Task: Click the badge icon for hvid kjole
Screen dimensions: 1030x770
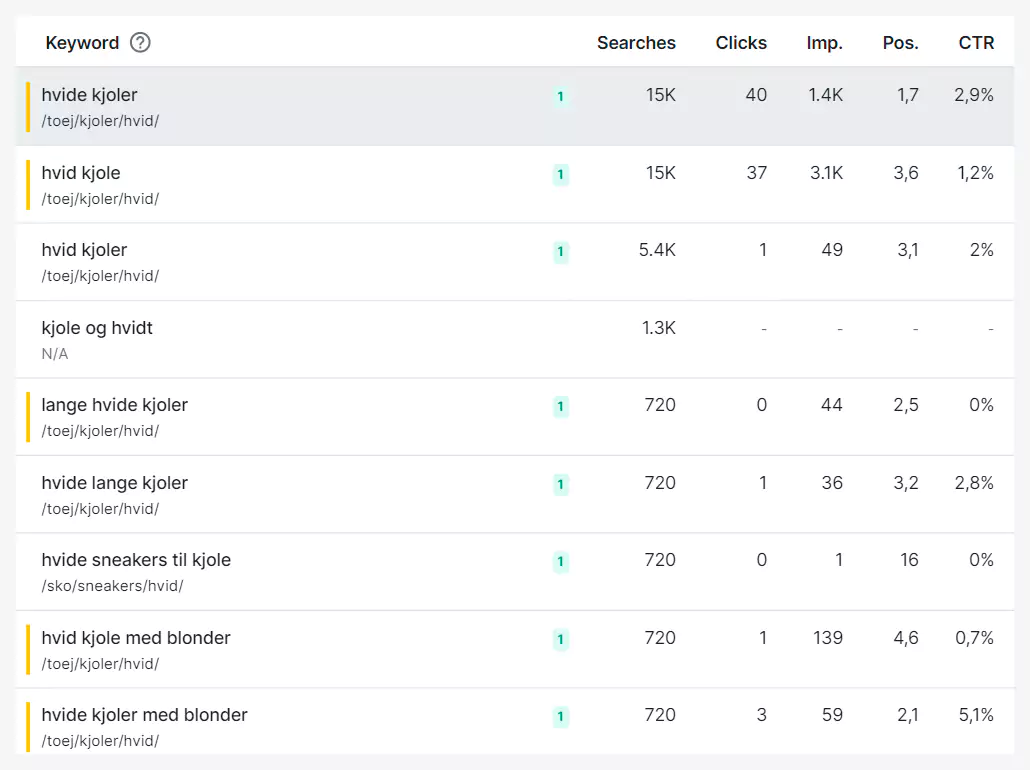Action: [x=560, y=175]
